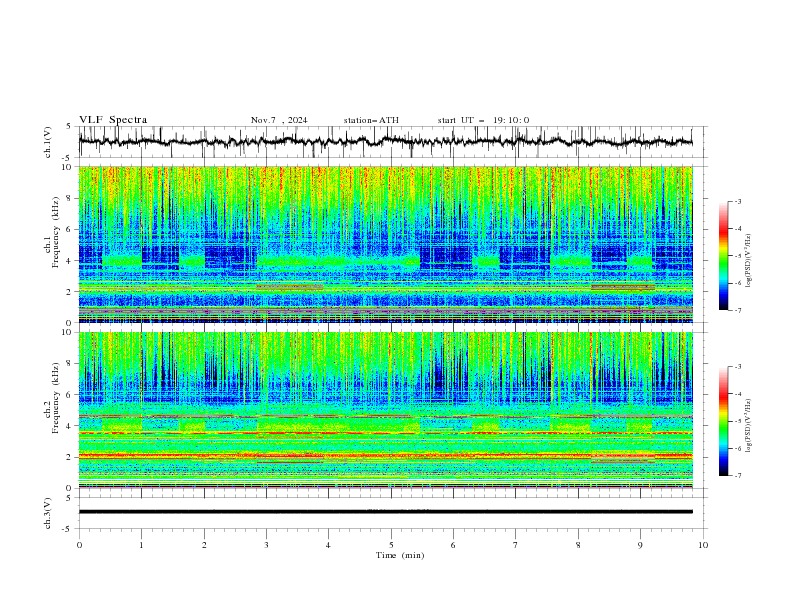Screen dimensions: 792x612
Task: Click the "-7" value on the lower colorbar
Action: coord(738,475)
